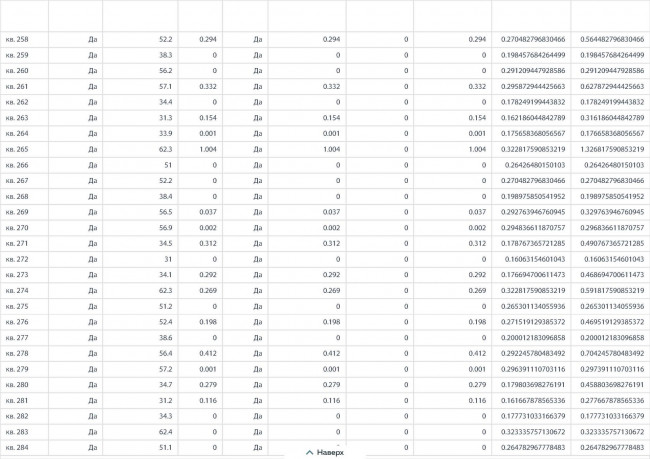This screenshot has height=459, width=650.
Task: Select the row label 'кв. 267'
Action: coord(17,181)
